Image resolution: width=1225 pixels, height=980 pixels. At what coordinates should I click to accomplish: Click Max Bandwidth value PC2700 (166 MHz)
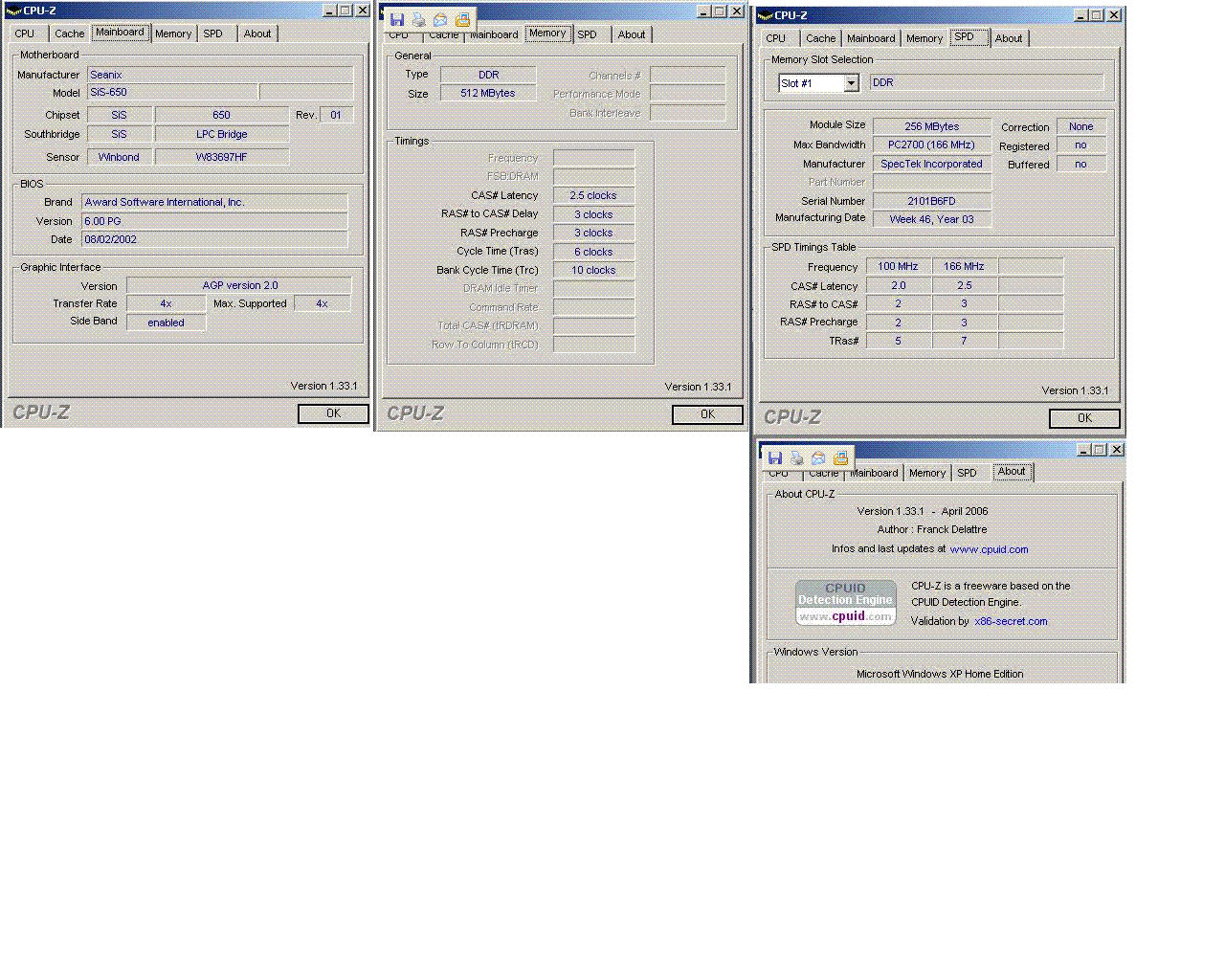(x=932, y=145)
